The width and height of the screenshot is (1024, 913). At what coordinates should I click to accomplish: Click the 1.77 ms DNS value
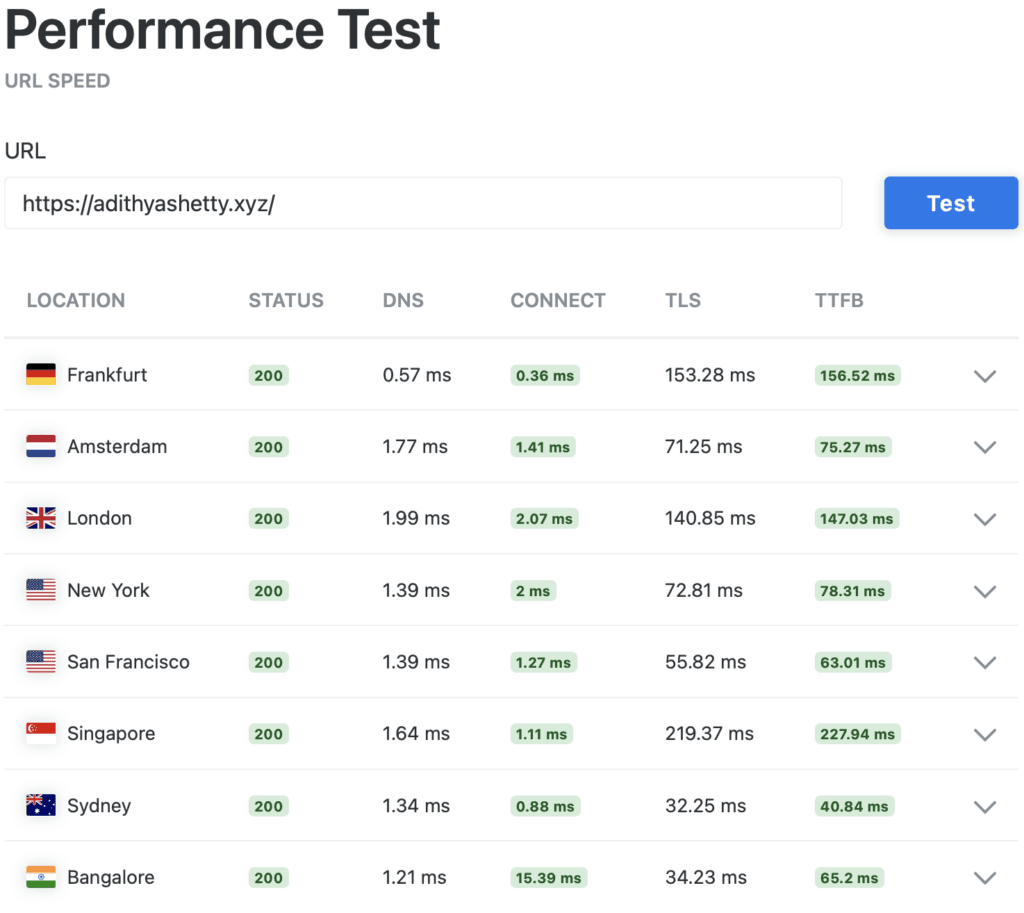coord(415,447)
